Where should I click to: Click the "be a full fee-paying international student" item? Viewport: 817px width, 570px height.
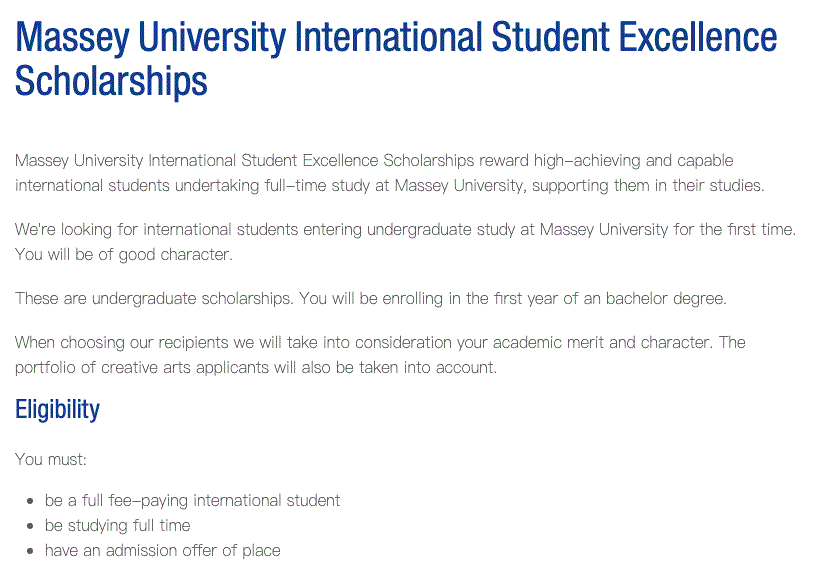[x=192, y=500]
